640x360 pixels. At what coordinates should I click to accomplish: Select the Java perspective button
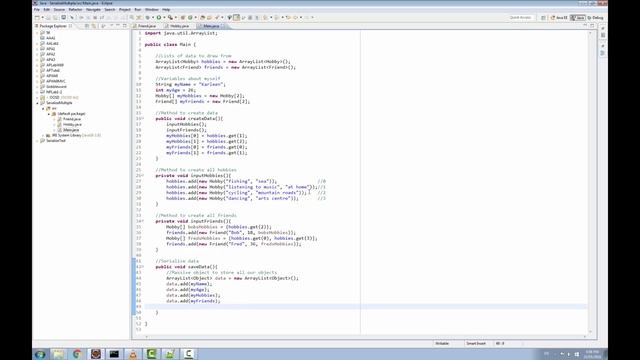pyautogui.click(x=578, y=18)
